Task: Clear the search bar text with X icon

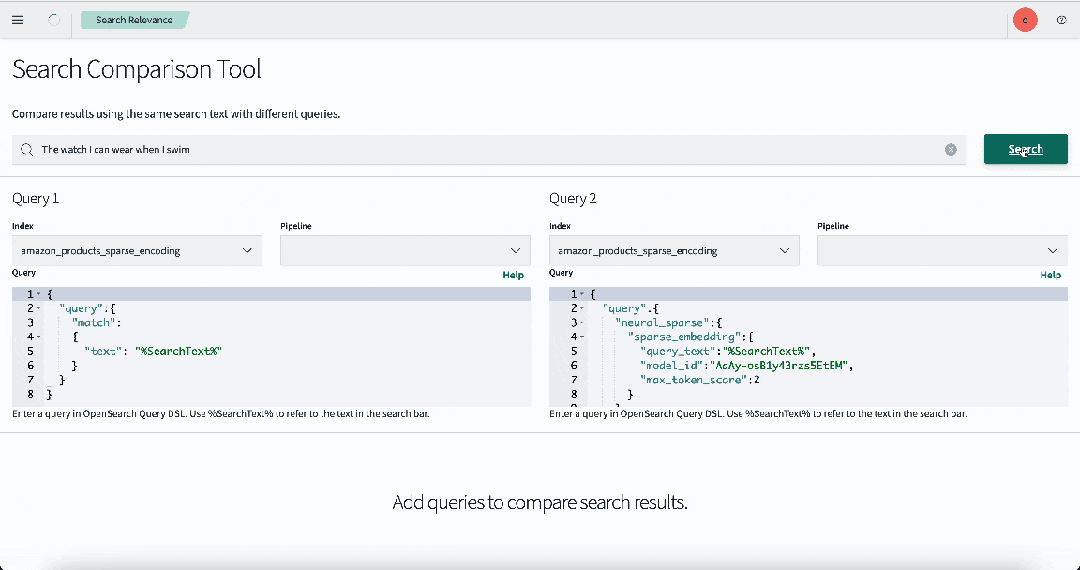Action: coord(950,150)
